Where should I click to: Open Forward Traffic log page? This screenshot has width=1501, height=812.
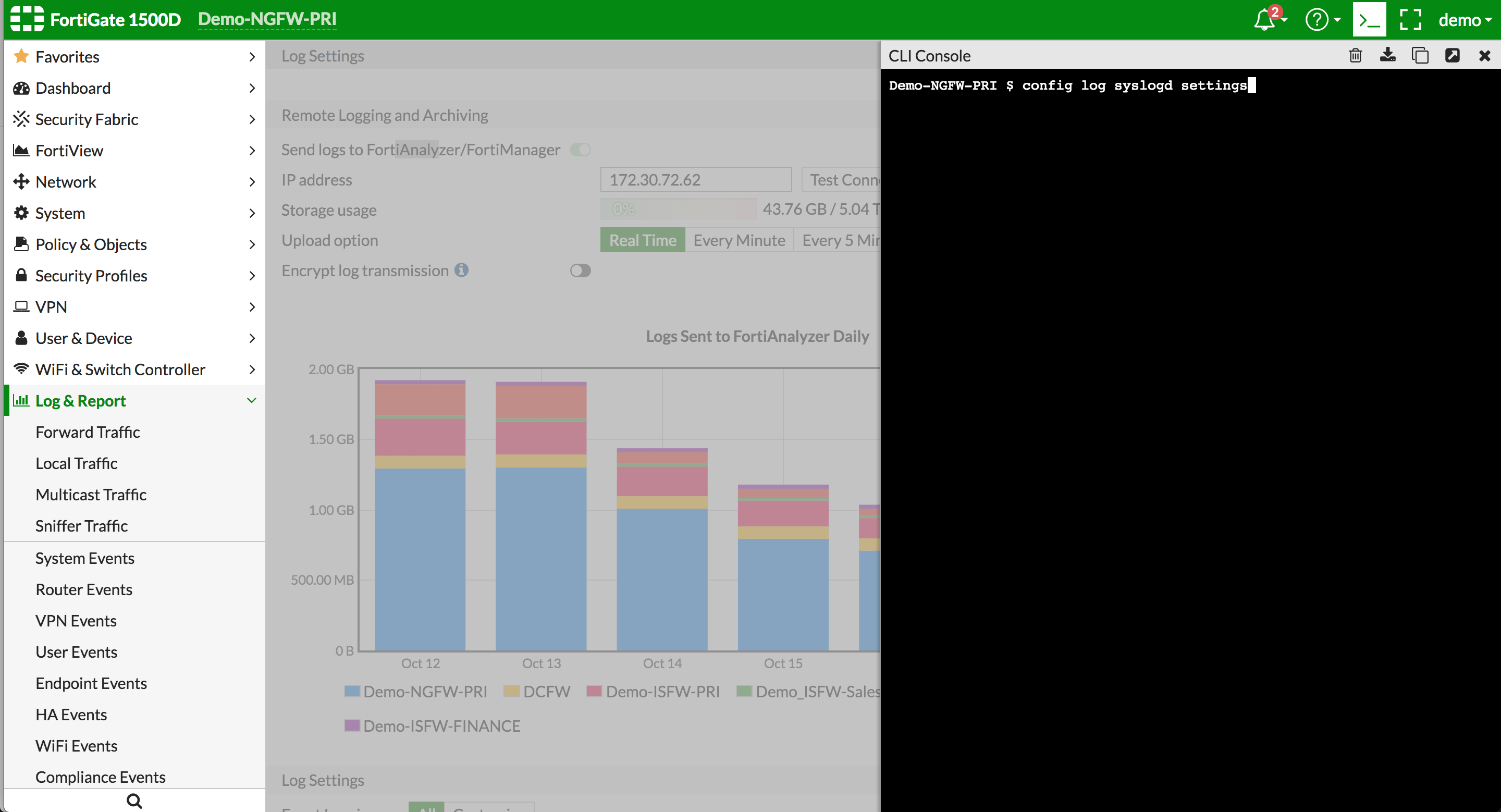tap(88, 432)
